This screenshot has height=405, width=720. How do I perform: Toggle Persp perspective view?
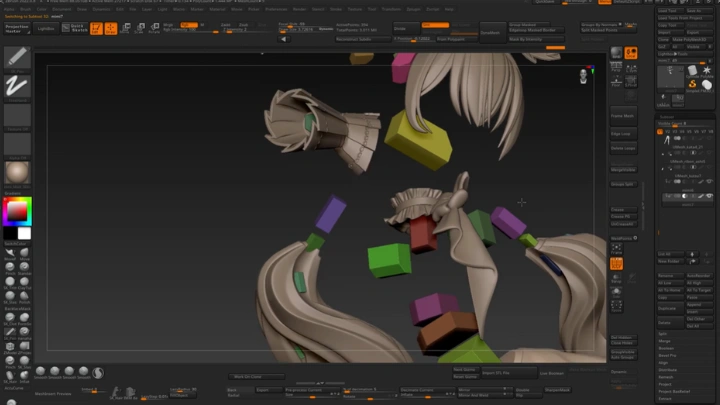click(x=616, y=68)
